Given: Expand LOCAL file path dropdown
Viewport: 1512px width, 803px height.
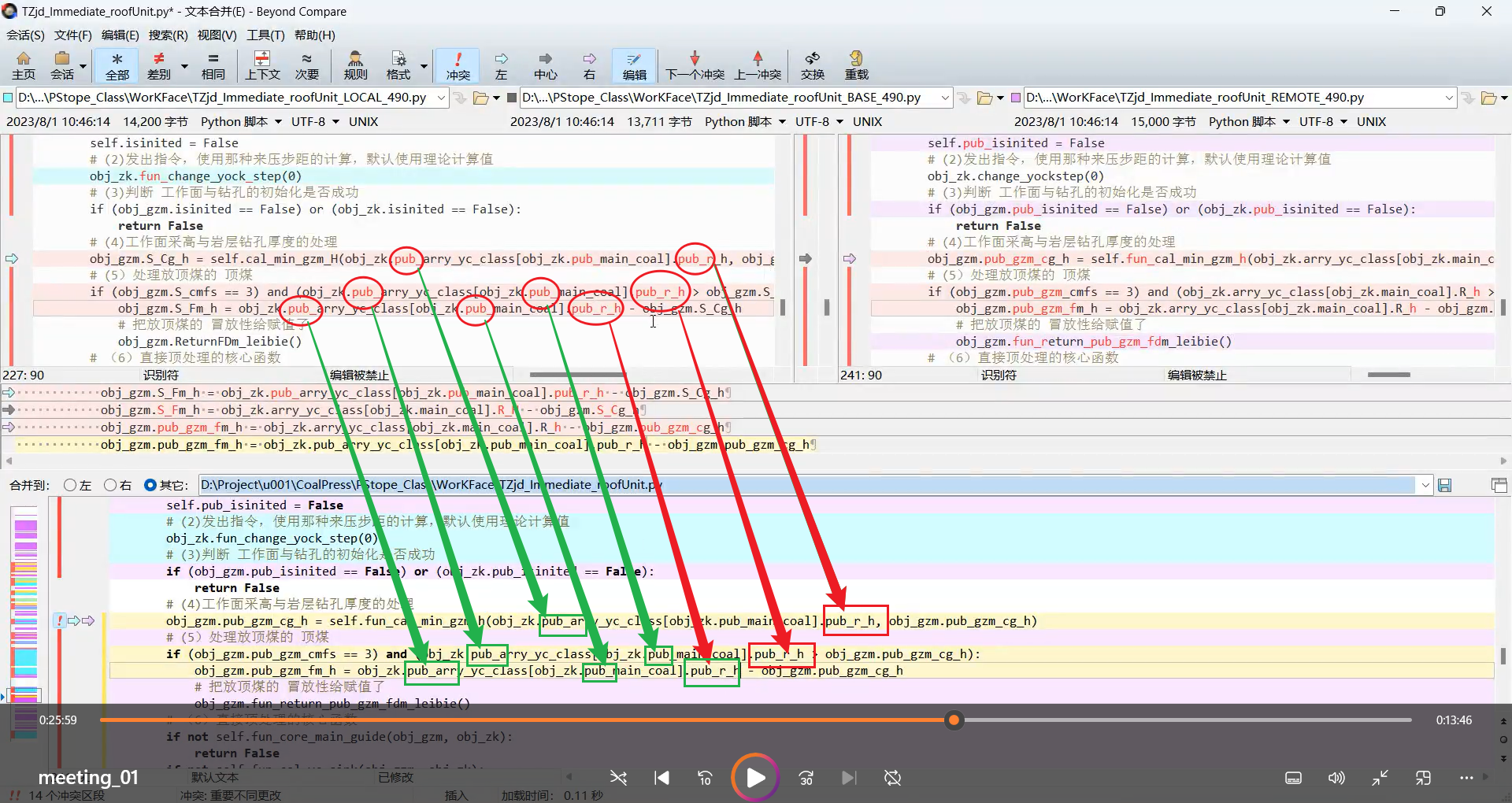Looking at the screenshot, I should [441, 98].
